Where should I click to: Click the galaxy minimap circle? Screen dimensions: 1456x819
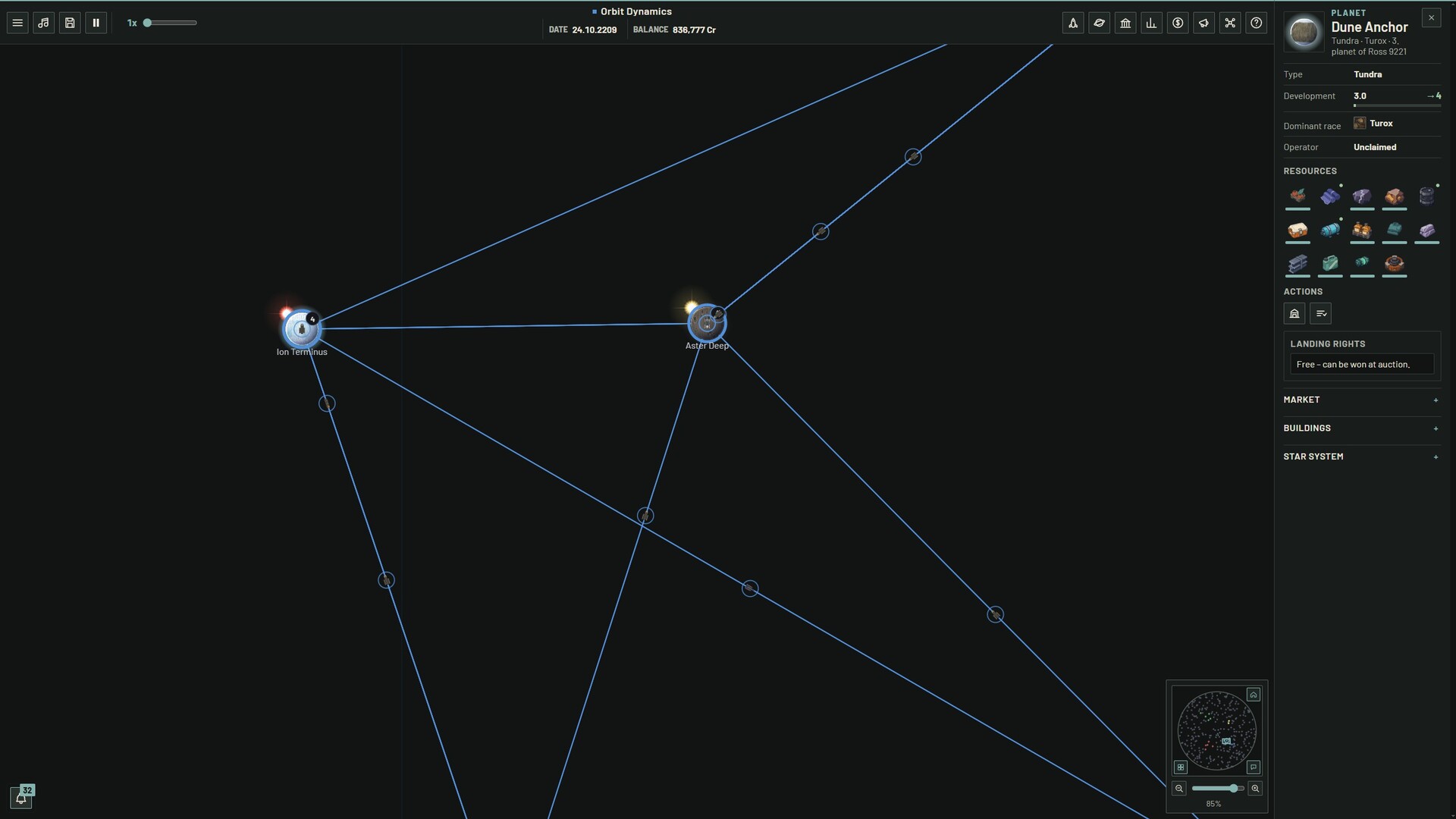1216,731
